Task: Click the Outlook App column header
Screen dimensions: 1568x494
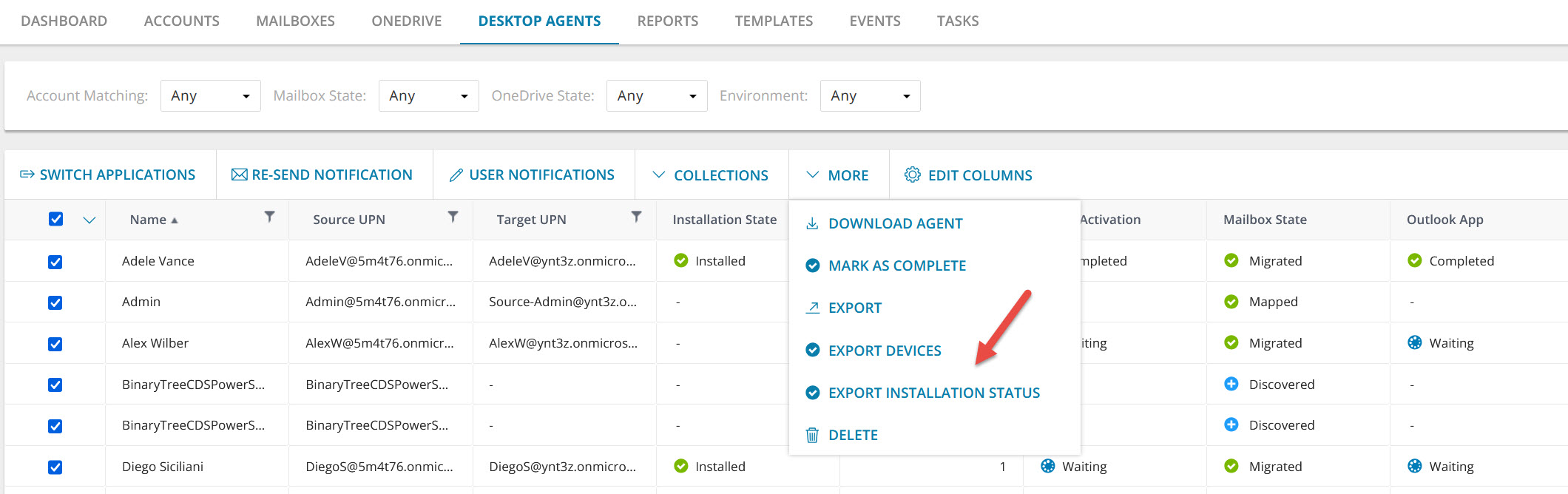Action: pyautogui.click(x=1445, y=220)
